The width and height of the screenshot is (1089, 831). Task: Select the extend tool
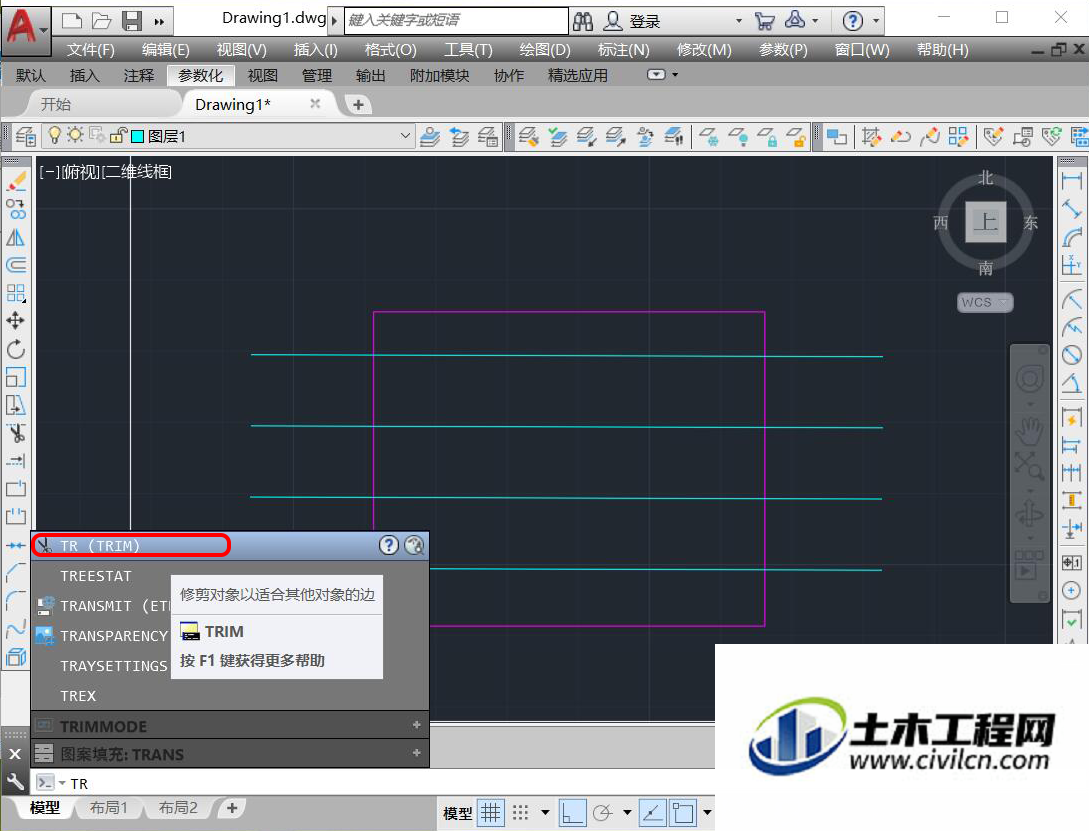coord(16,461)
